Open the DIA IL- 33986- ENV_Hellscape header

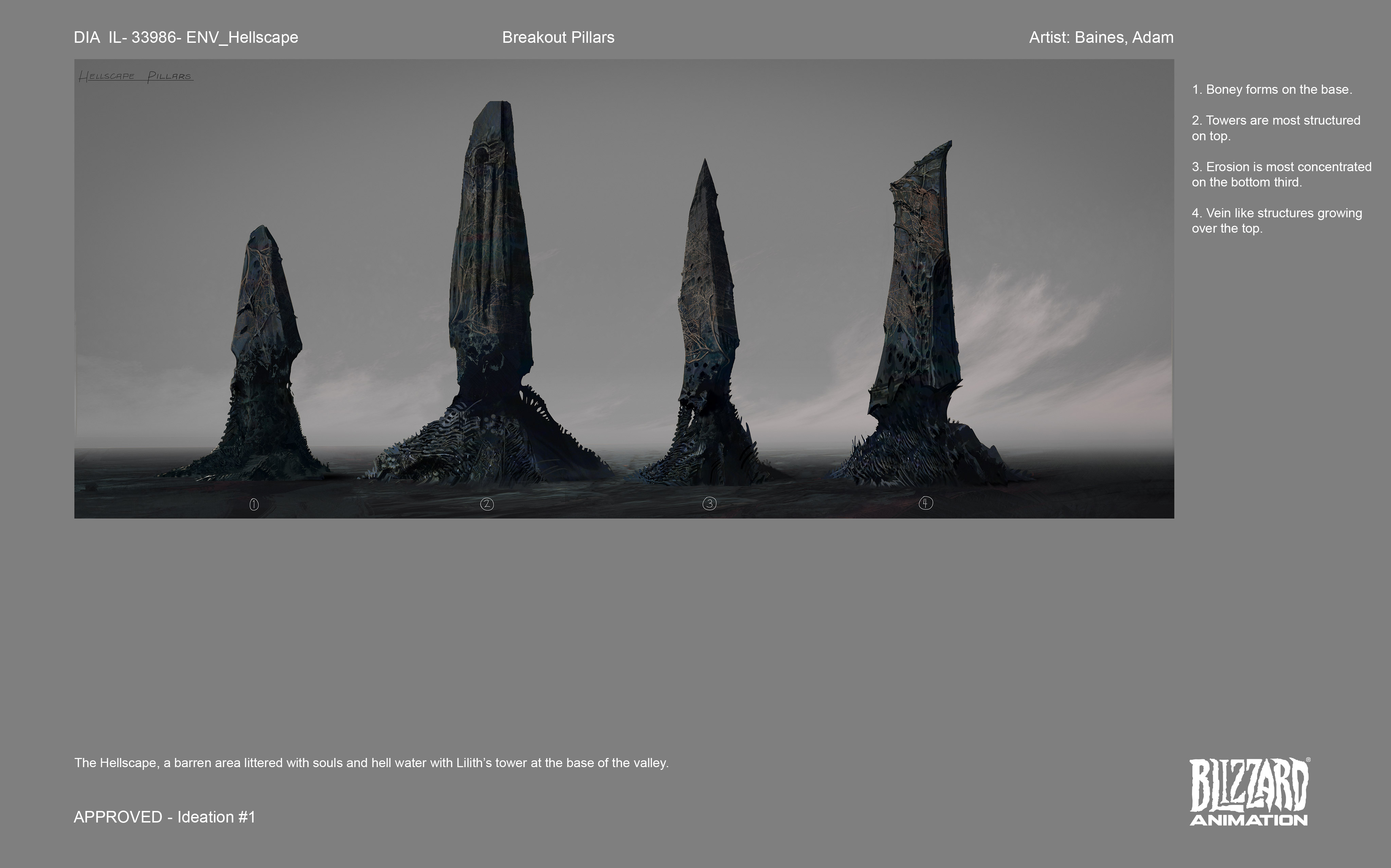[186, 38]
